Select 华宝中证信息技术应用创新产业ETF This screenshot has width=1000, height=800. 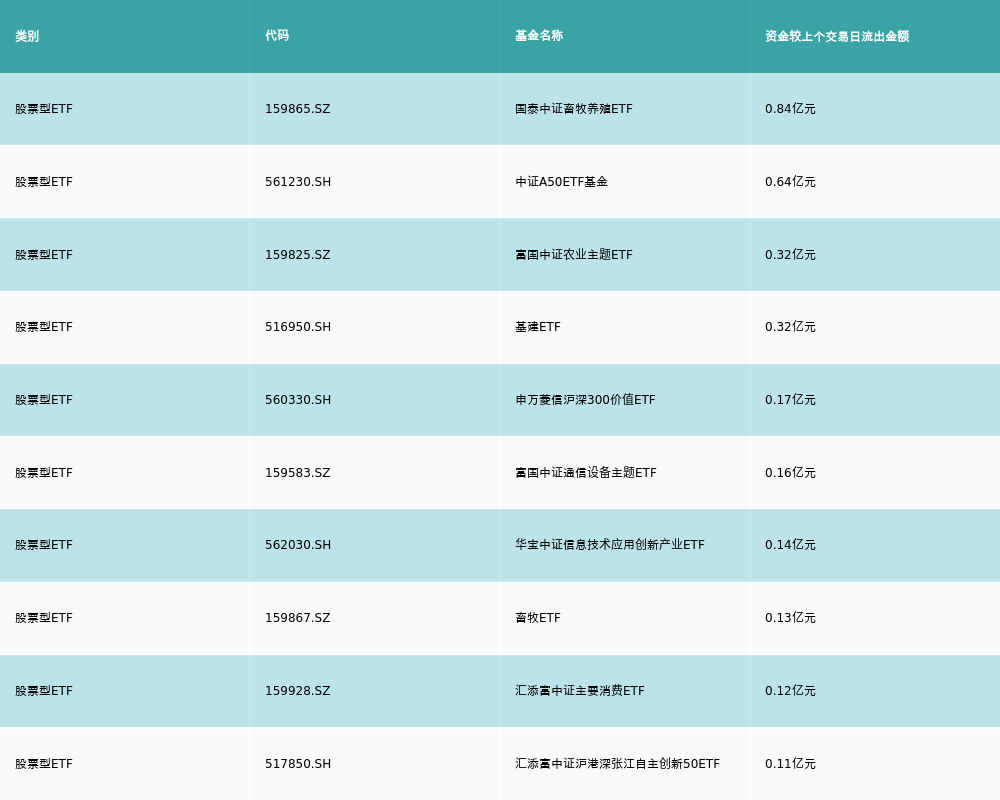click(609, 545)
